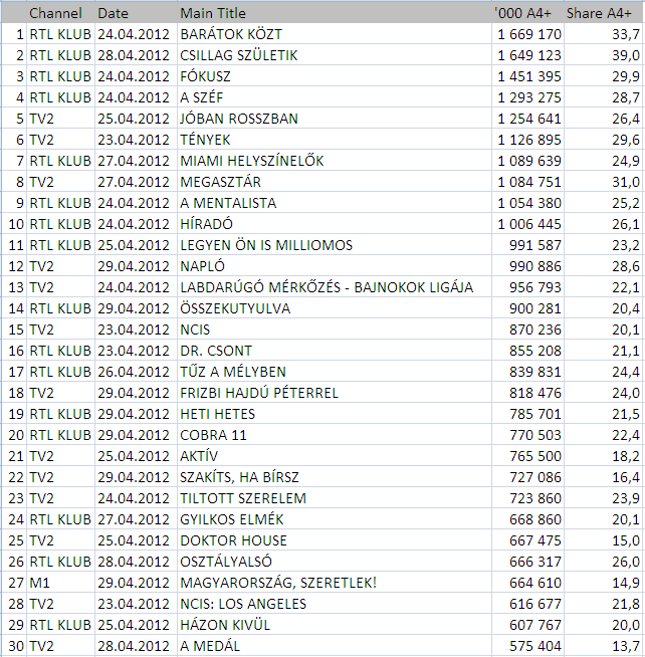Click the row number 10 cell
This screenshot has width=645, height=657.
pos(16,224)
